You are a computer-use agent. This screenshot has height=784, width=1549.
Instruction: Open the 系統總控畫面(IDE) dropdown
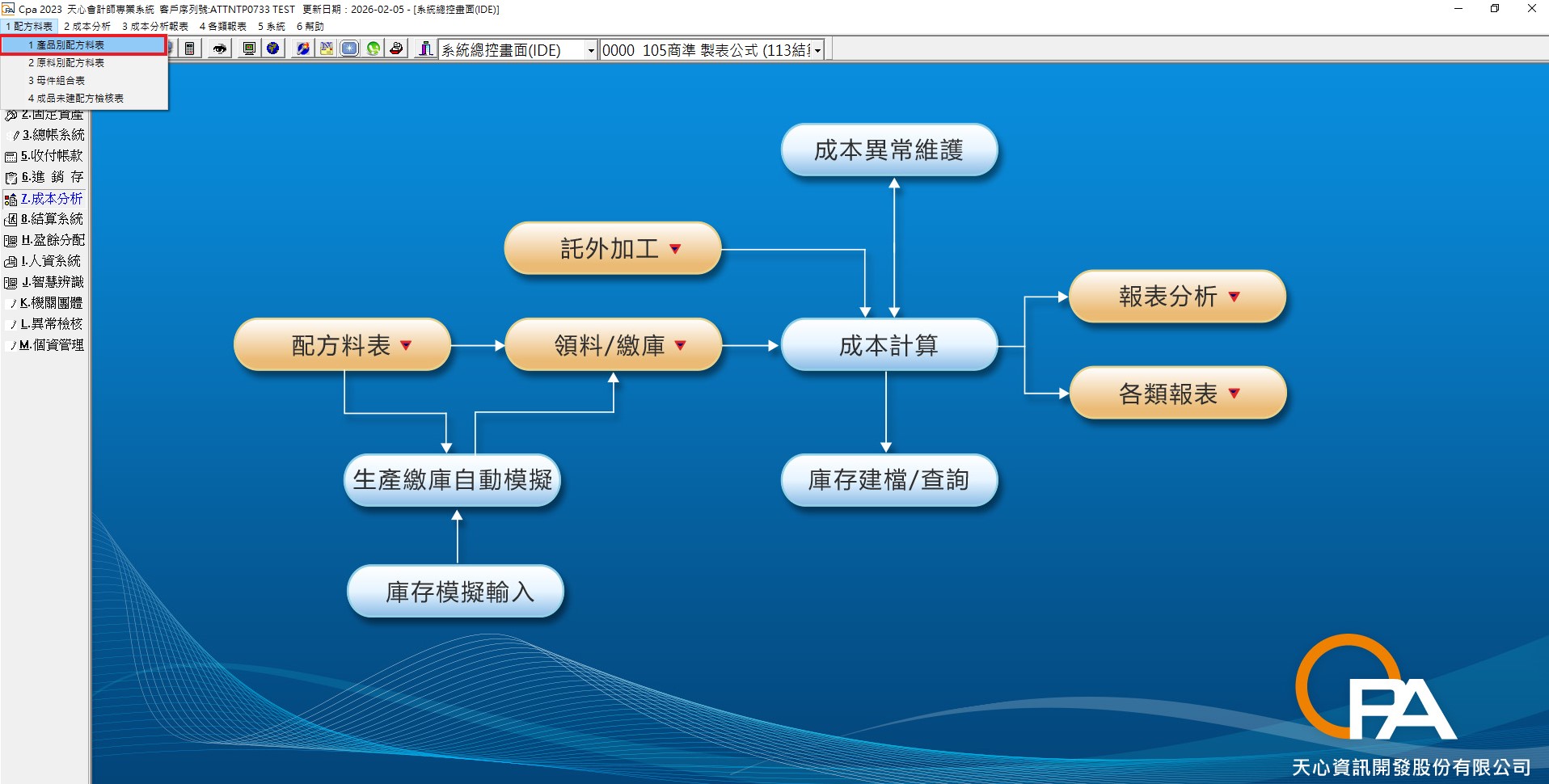(591, 50)
